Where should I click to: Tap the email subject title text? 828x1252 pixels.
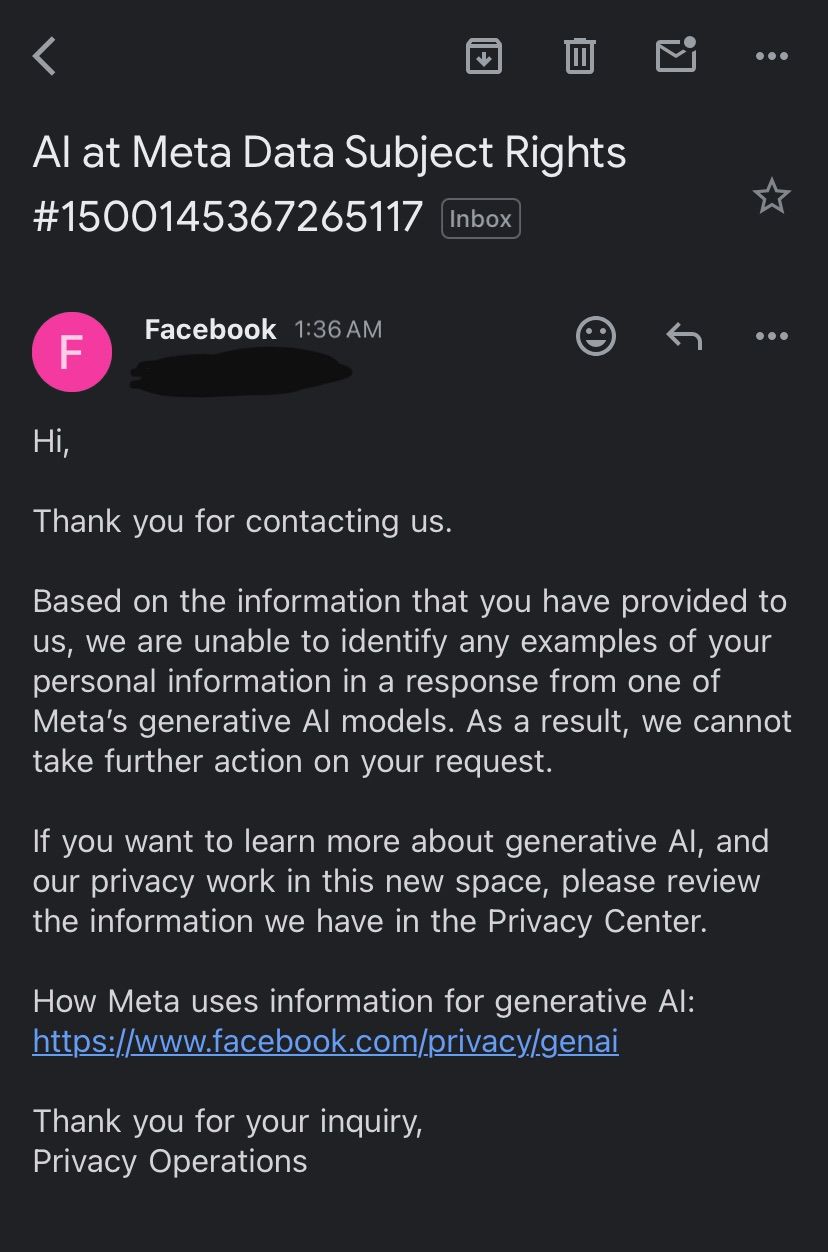(330, 185)
